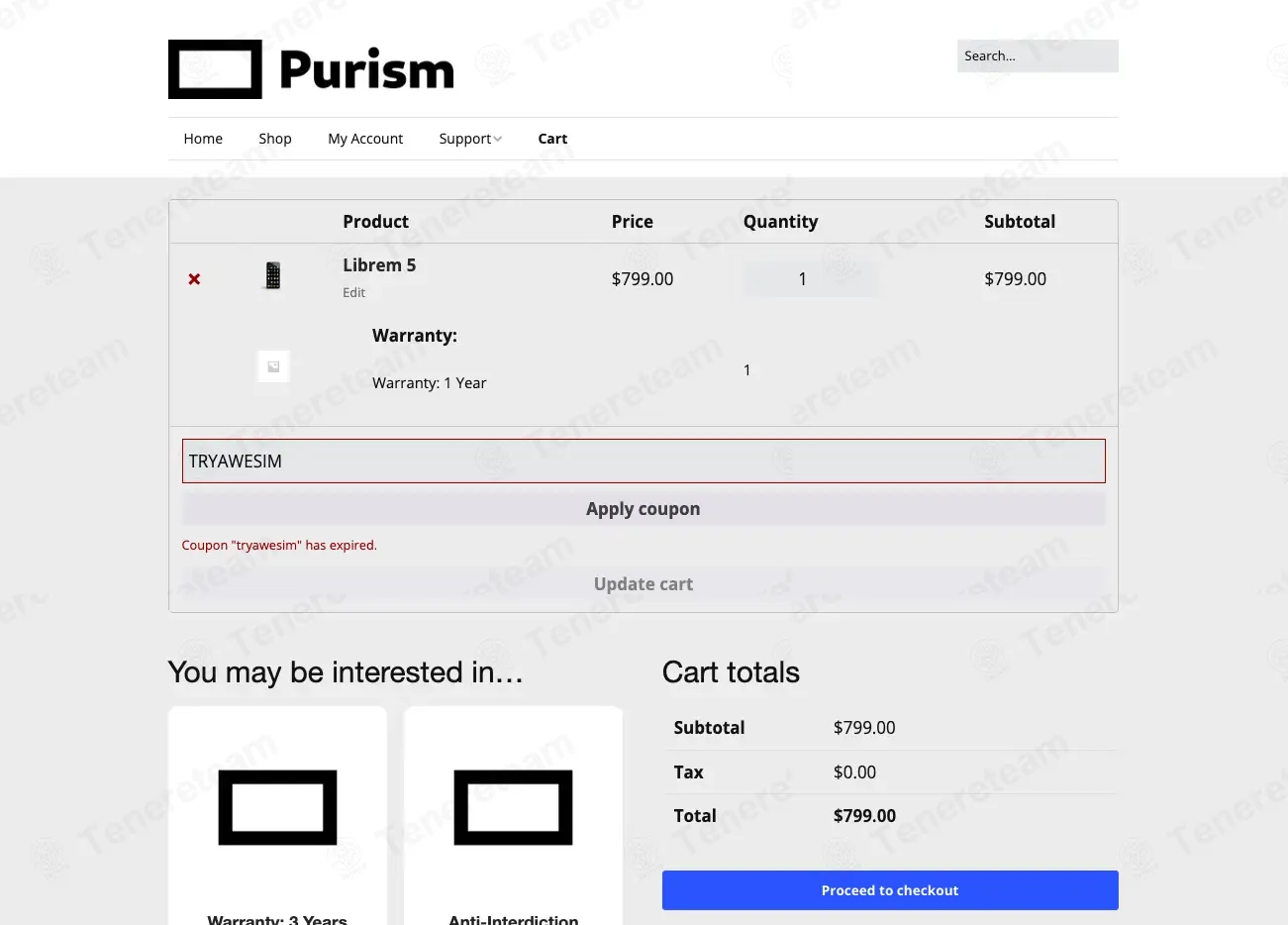Click Edit under Librem 5
This screenshot has height=925, width=1288.
pos(353,292)
